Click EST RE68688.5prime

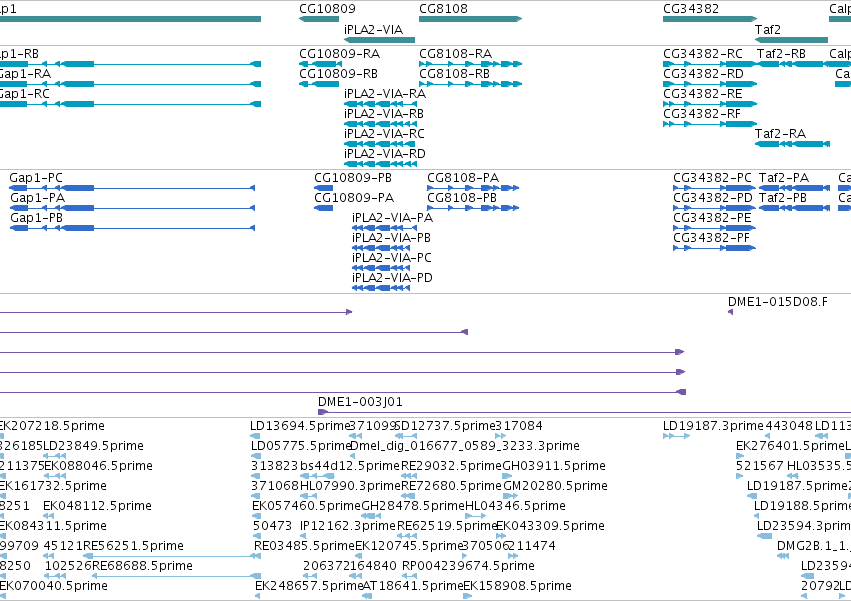point(142,567)
